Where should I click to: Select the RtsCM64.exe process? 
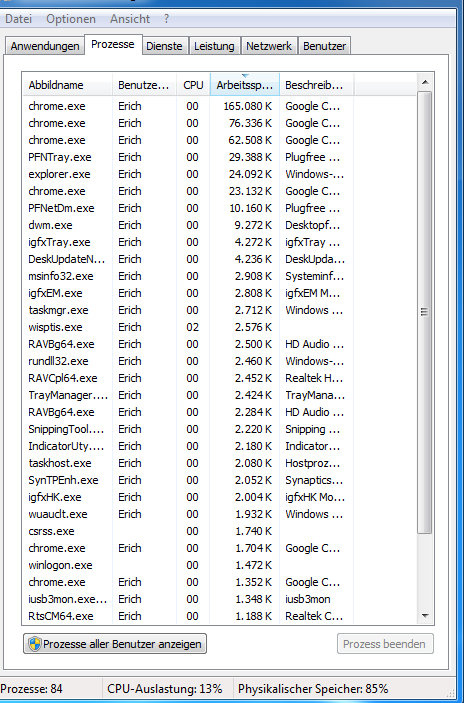(219, 617)
